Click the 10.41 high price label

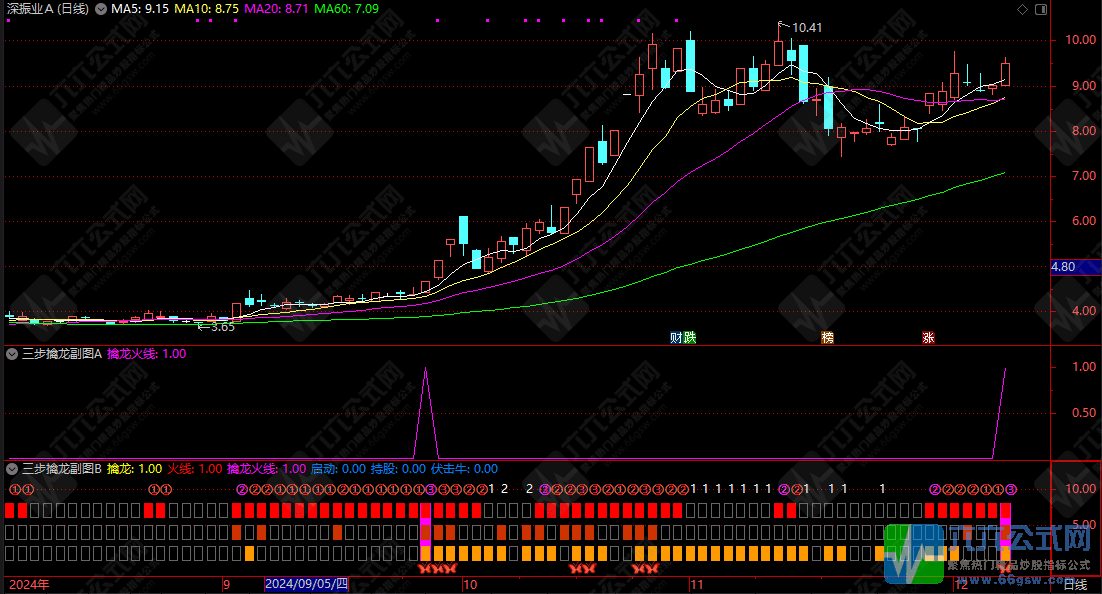click(806, 27)
